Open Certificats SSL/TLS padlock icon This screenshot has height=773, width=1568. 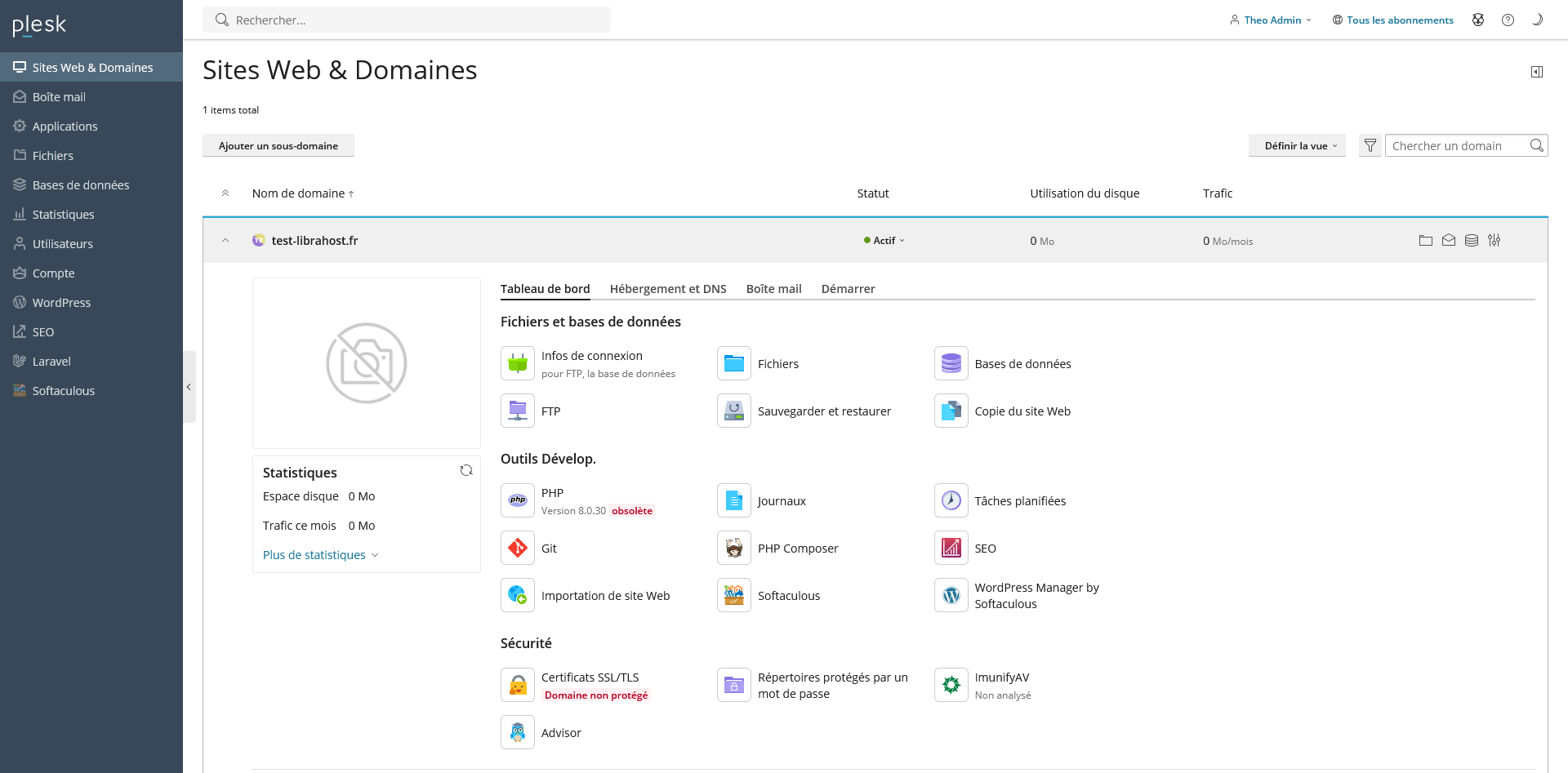tap(517, 684)
